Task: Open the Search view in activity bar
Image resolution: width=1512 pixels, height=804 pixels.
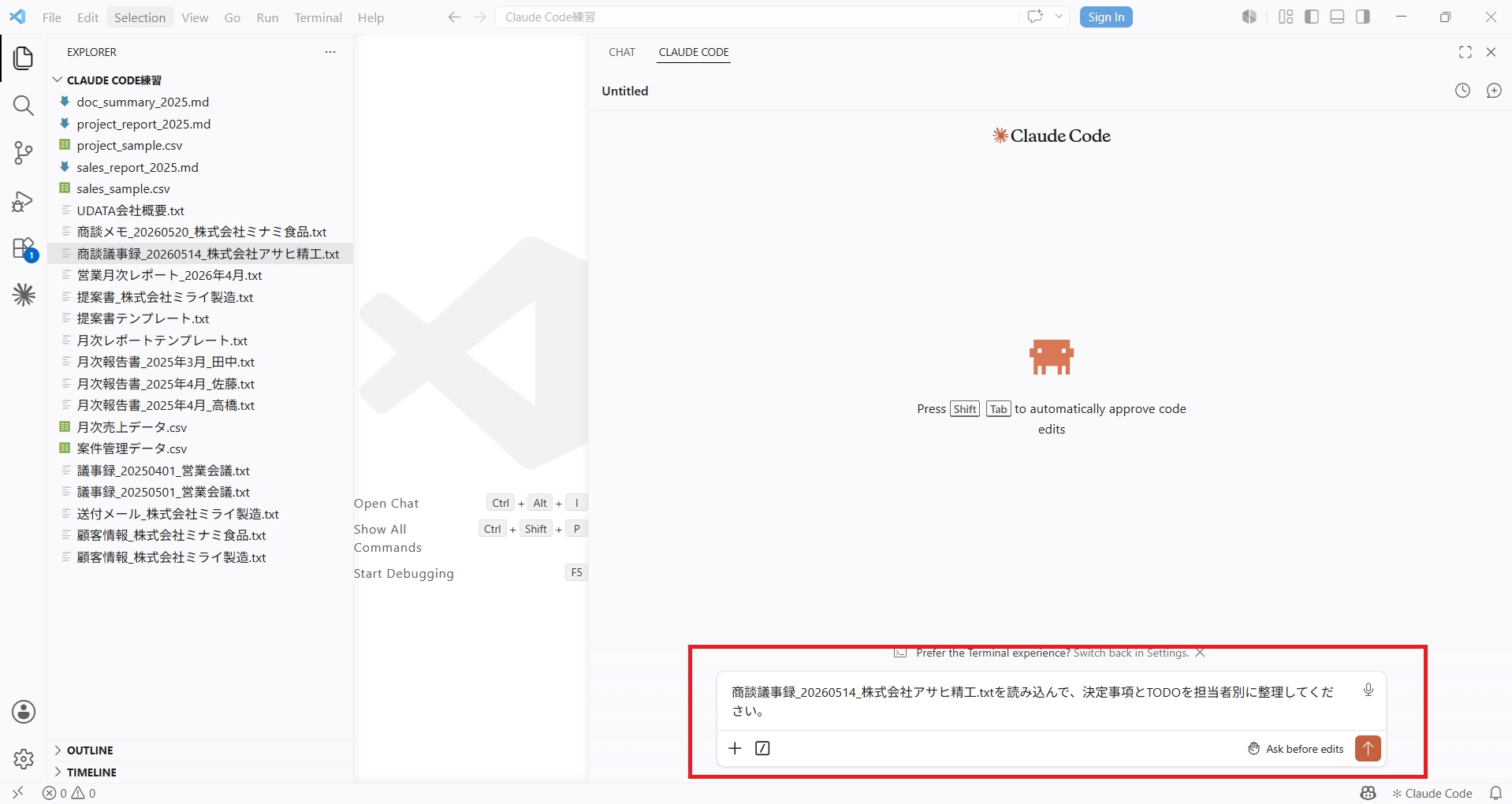Action: click(x=24, y=106)
